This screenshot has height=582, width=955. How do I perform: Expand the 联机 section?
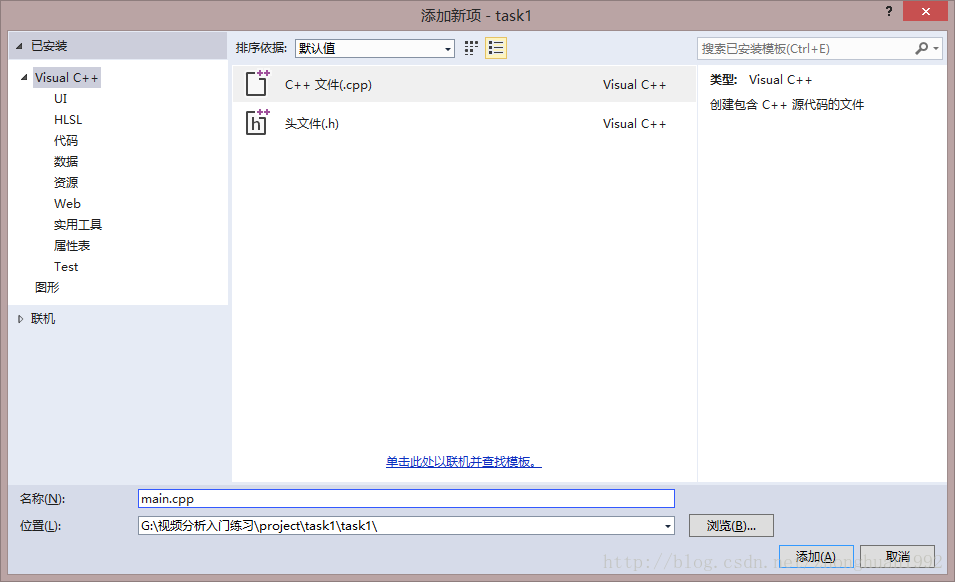point(20,319)
